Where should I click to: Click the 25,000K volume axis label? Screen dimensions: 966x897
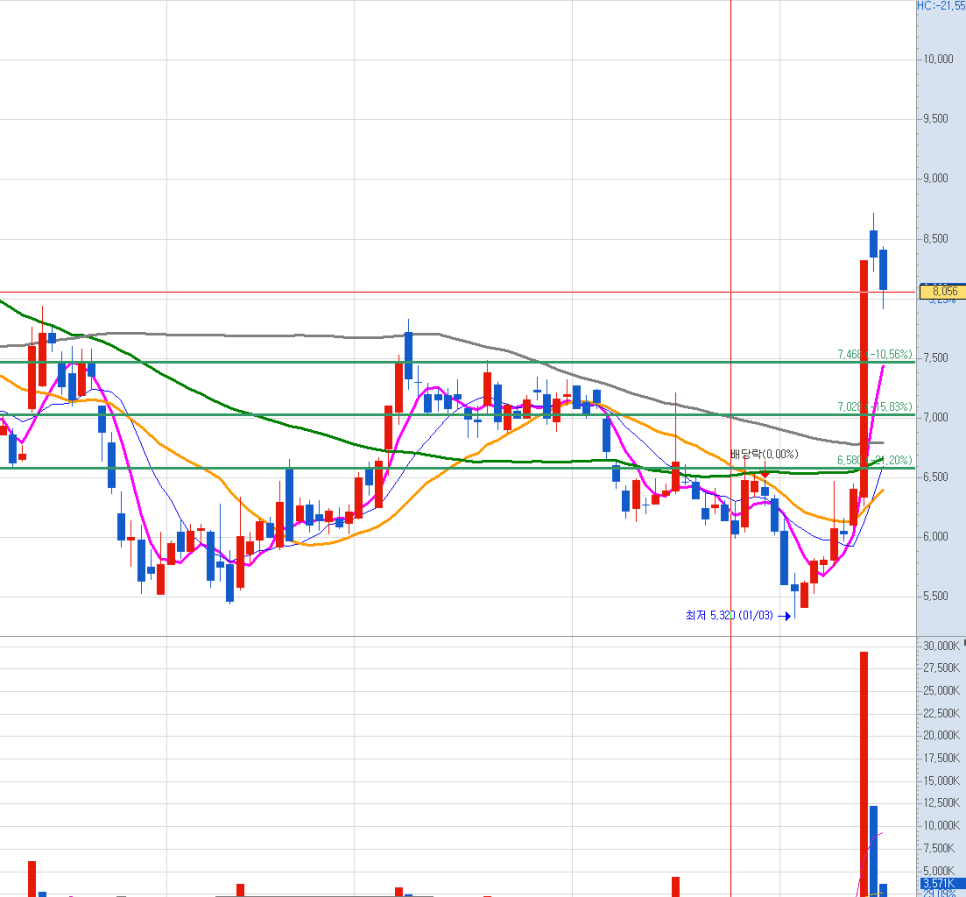(941, 691)
